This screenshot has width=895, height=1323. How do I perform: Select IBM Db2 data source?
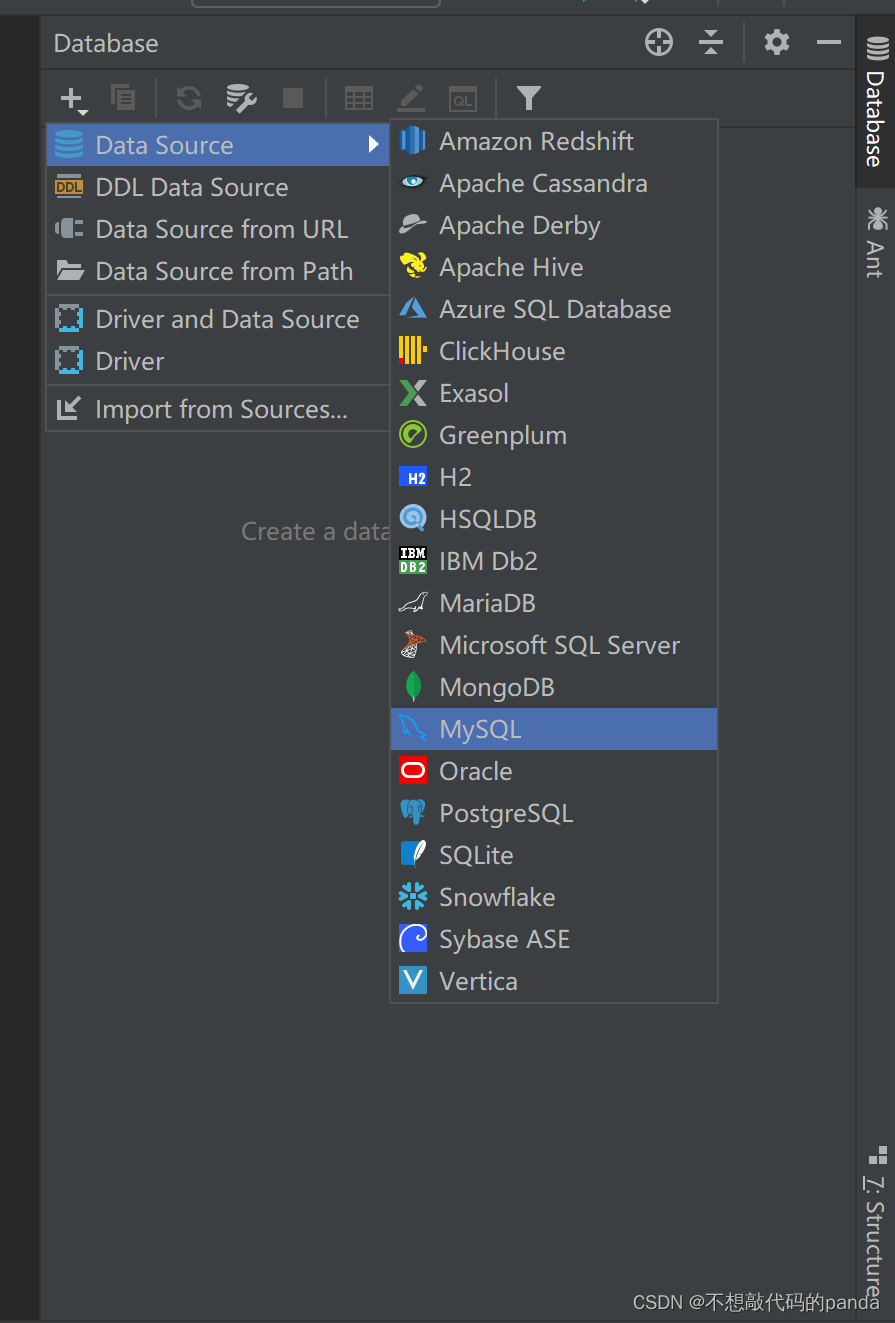point(554,561)
